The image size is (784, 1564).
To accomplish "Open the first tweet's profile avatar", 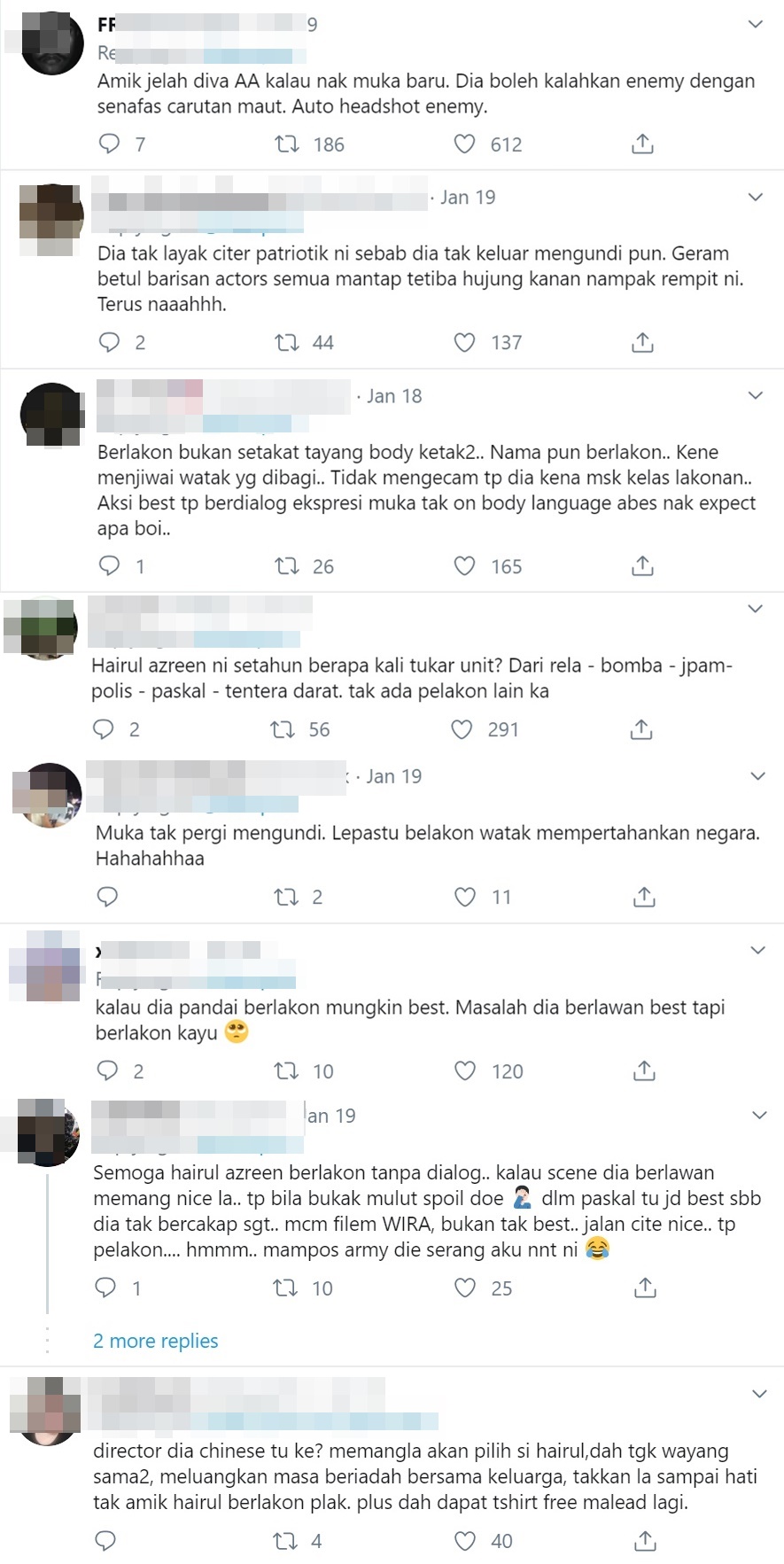I will (x=52, y=43).
